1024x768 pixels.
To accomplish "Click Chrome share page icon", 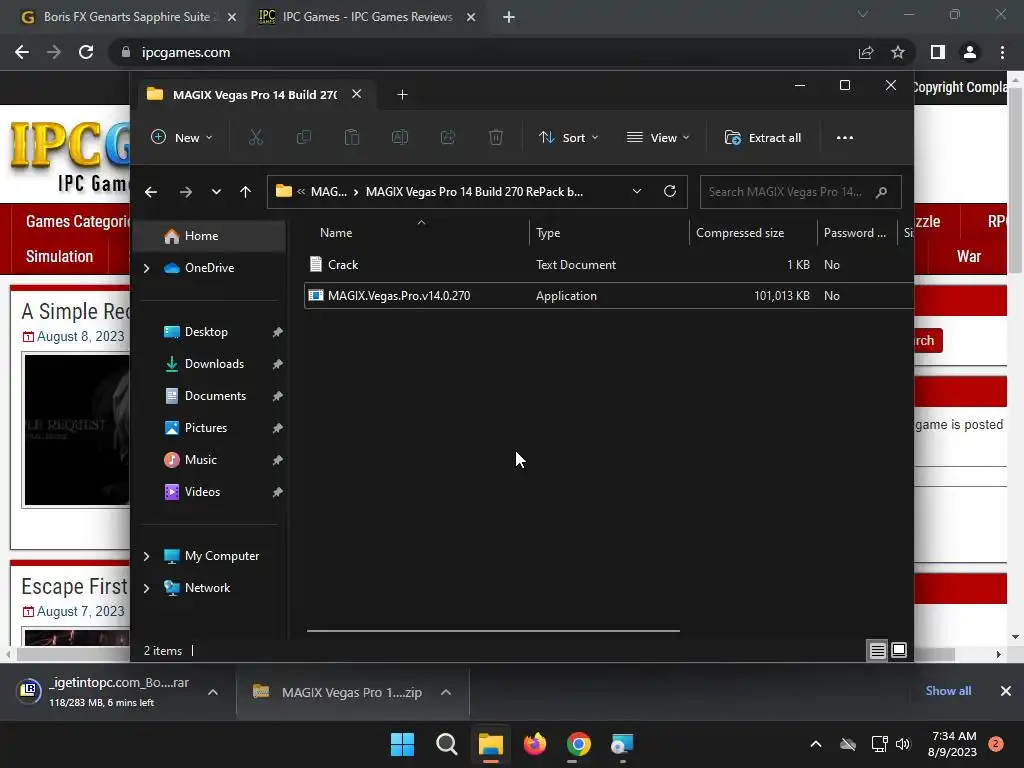I will click(x=866, y=52).
